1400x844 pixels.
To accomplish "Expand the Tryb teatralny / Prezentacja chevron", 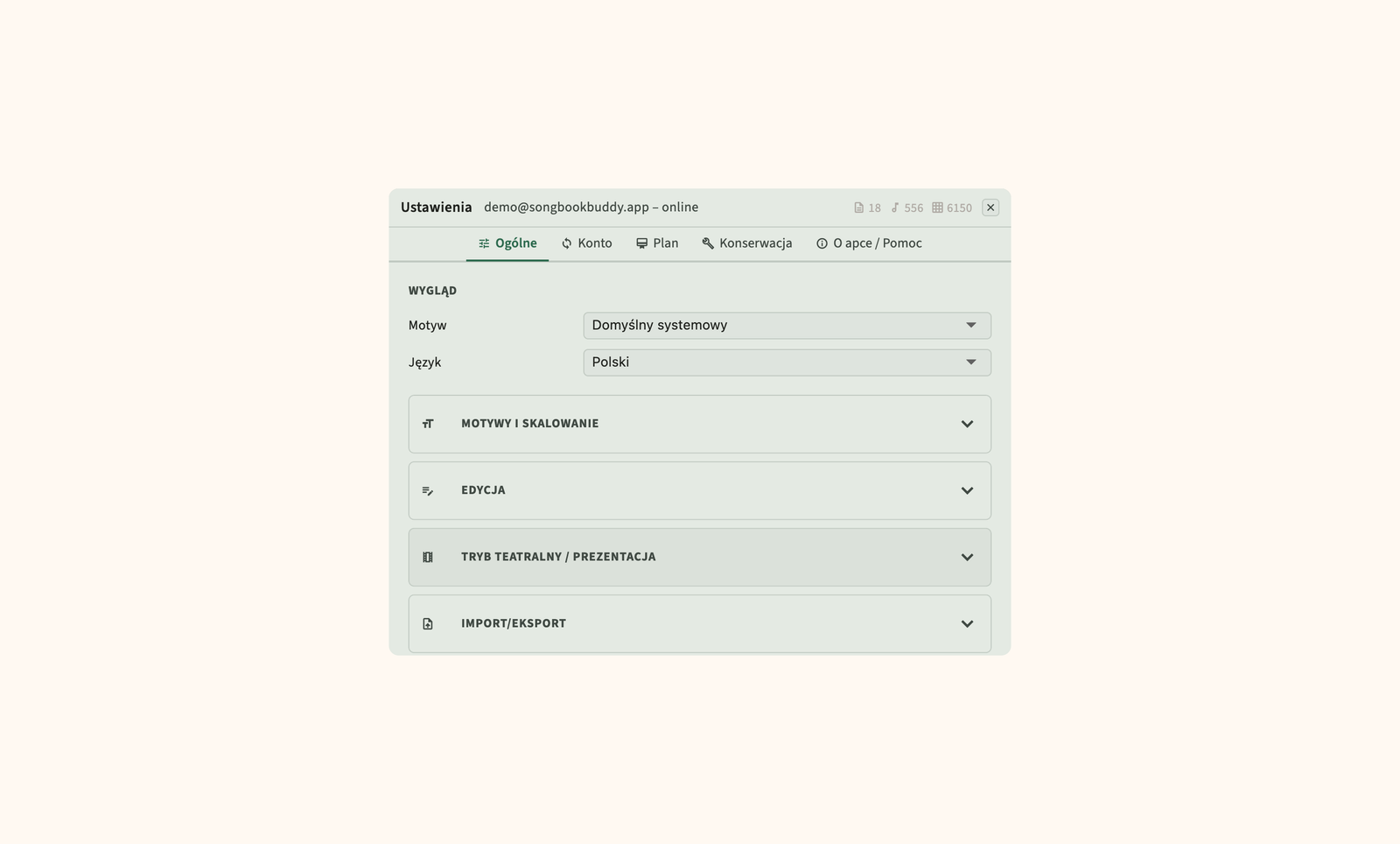I will 967,557.
